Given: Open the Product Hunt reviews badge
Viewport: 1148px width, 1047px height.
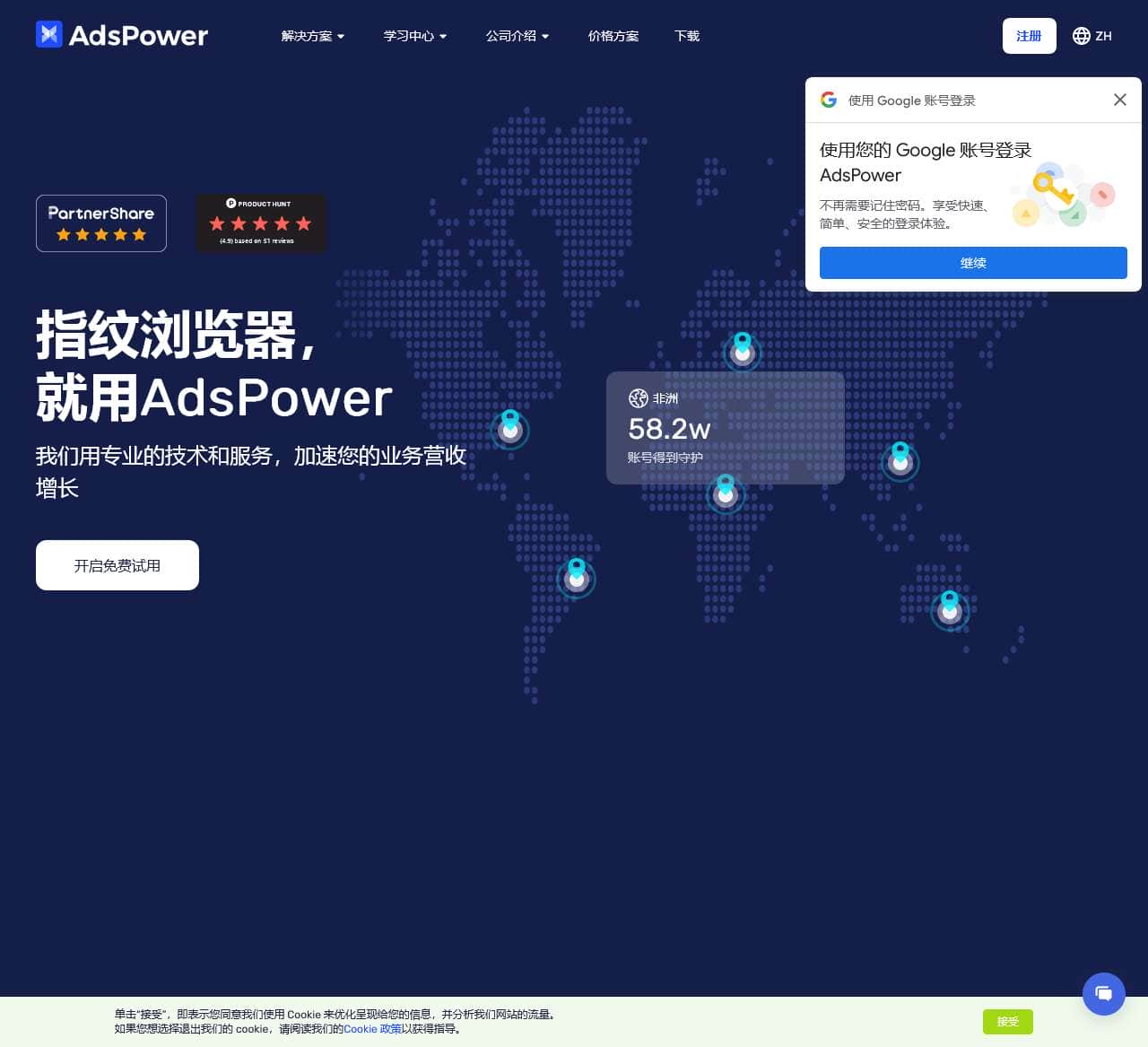Looking at the screenshot, I should 261,223.
